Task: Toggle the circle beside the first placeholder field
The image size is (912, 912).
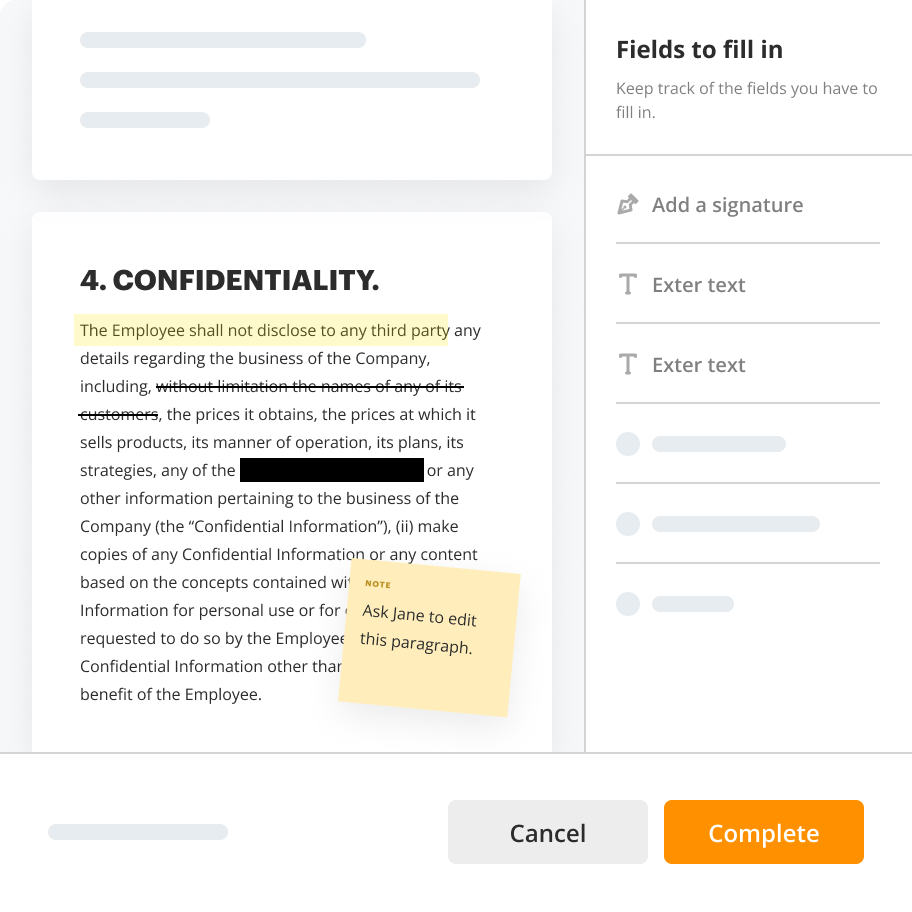Action: click(x=628, y=444)
